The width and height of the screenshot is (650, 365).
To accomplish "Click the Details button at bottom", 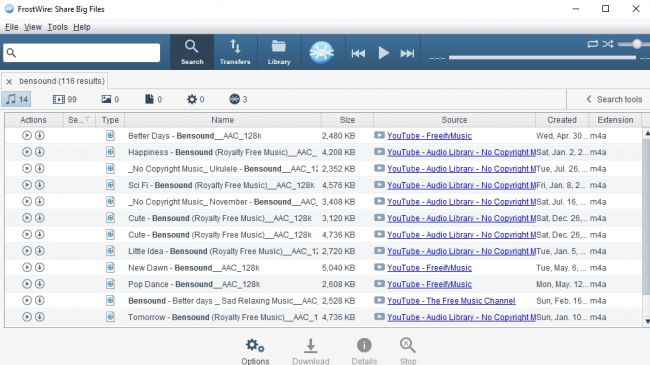I will [x=364, y=352].
